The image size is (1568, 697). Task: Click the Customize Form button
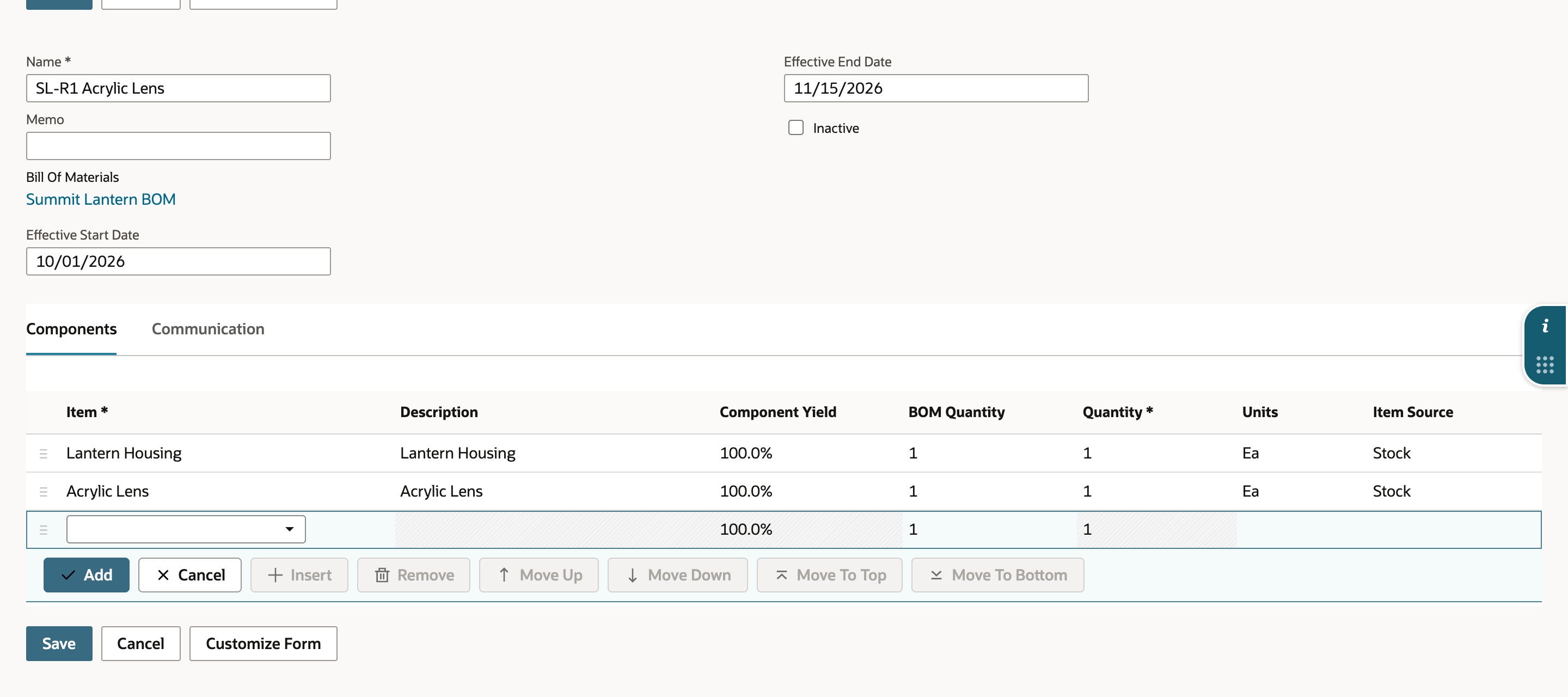pos(263,644)
